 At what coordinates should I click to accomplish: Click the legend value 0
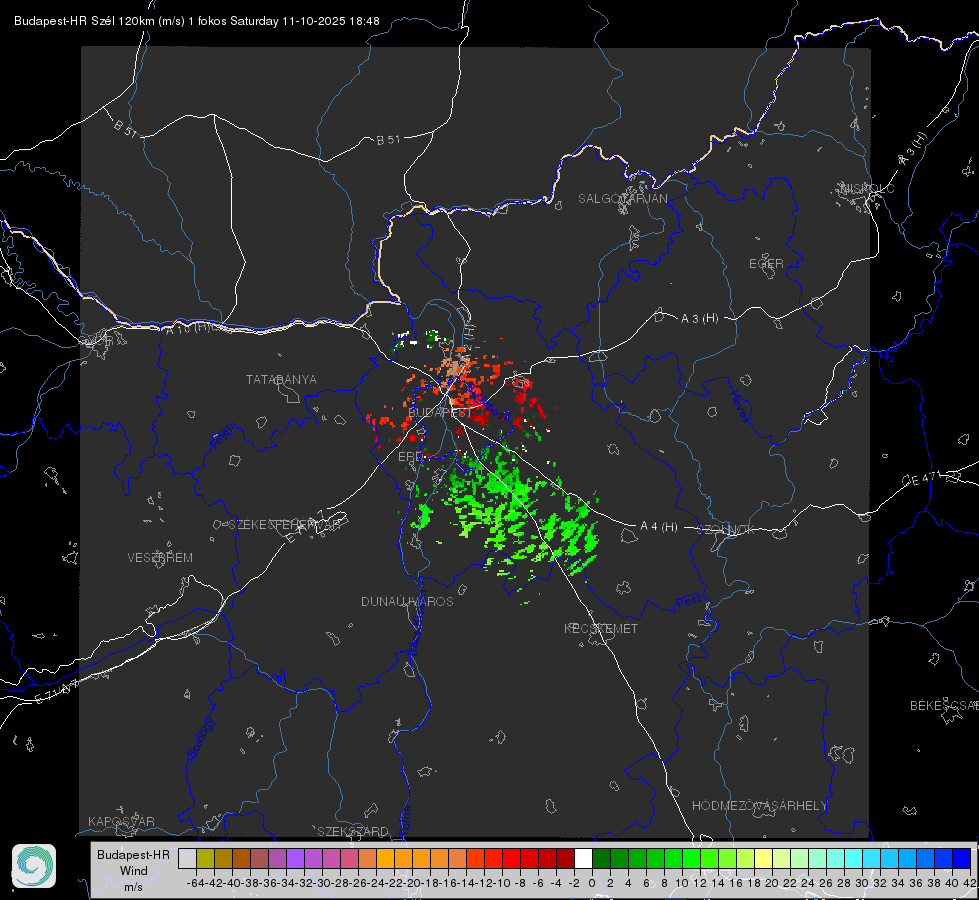click(x=592, y=883)
